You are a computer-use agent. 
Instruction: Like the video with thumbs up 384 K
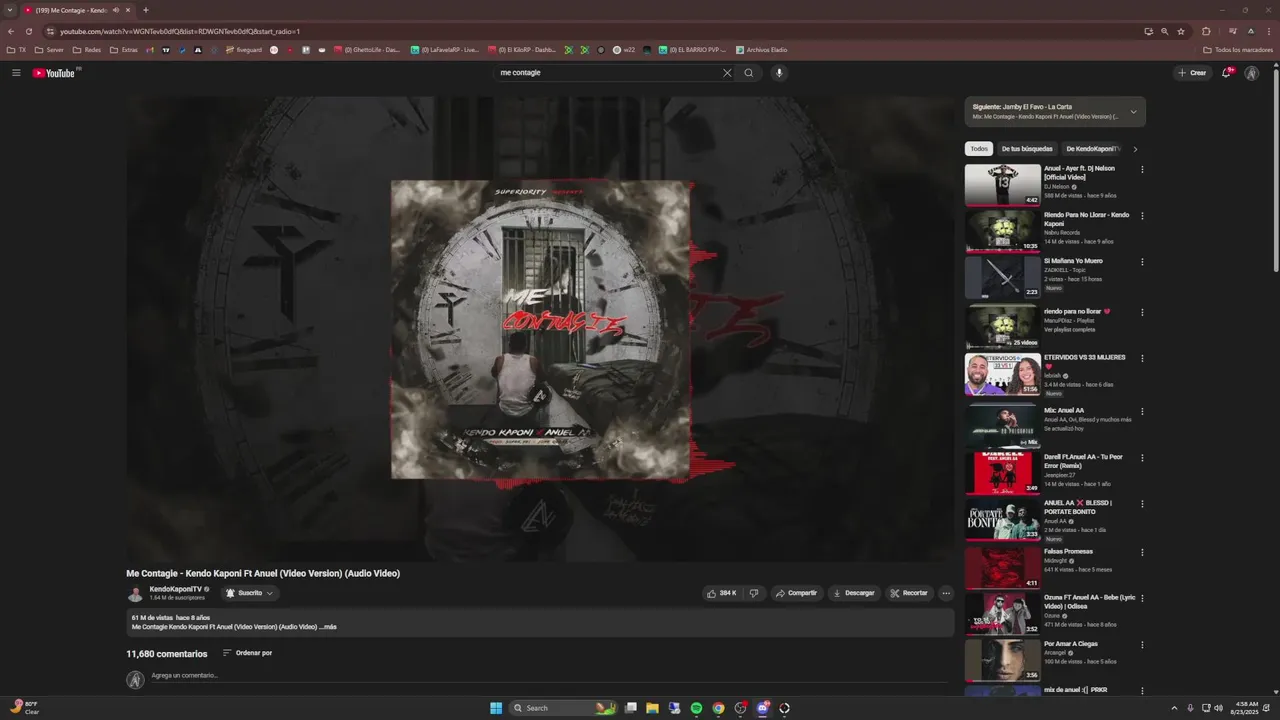click(722, 593)
